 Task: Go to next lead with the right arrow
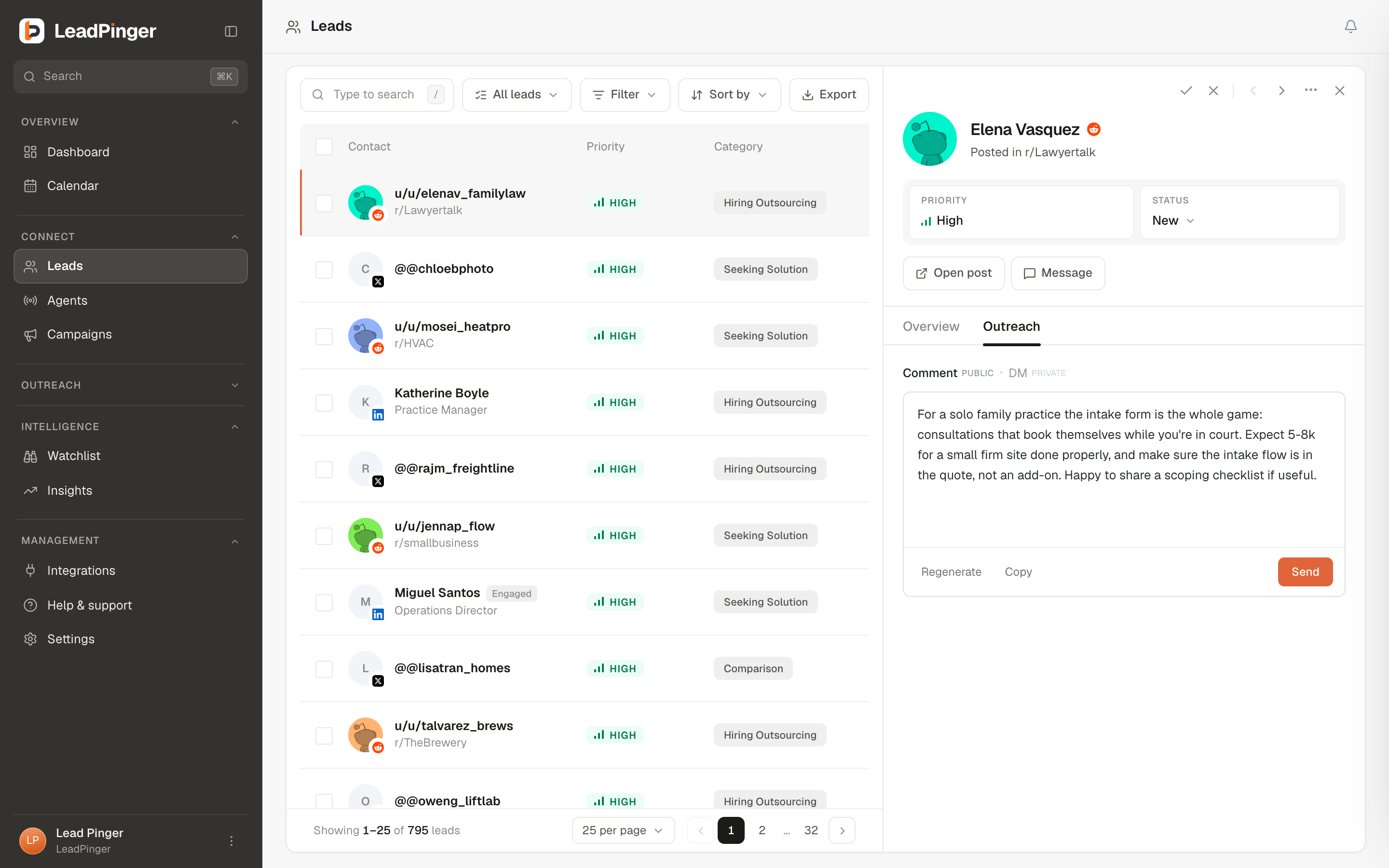coord(1281,91)
